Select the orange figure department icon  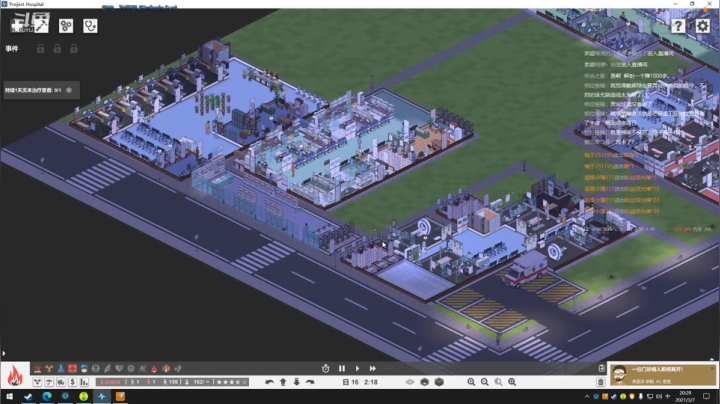pos(166,368)
